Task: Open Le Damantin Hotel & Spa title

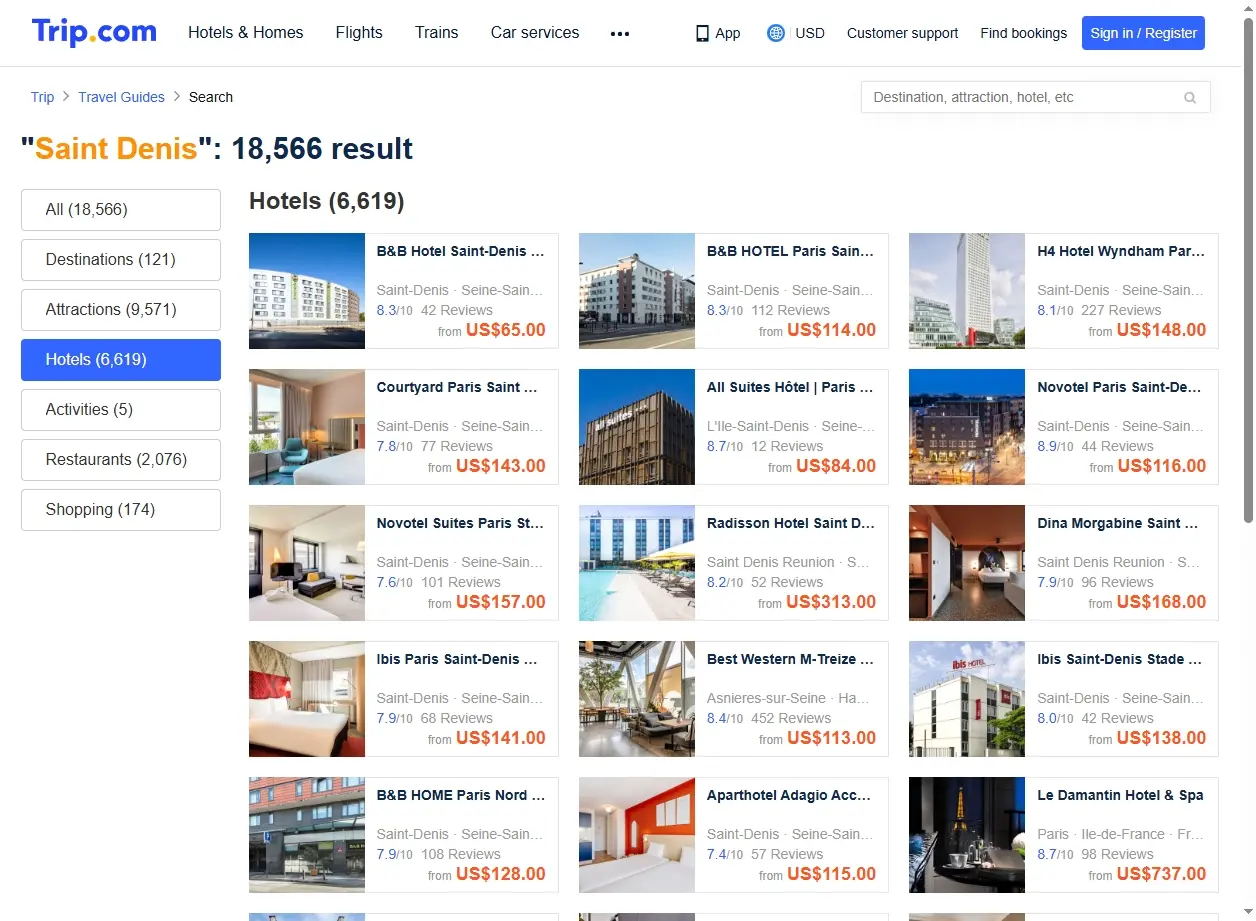Action: pos(1120,796)
